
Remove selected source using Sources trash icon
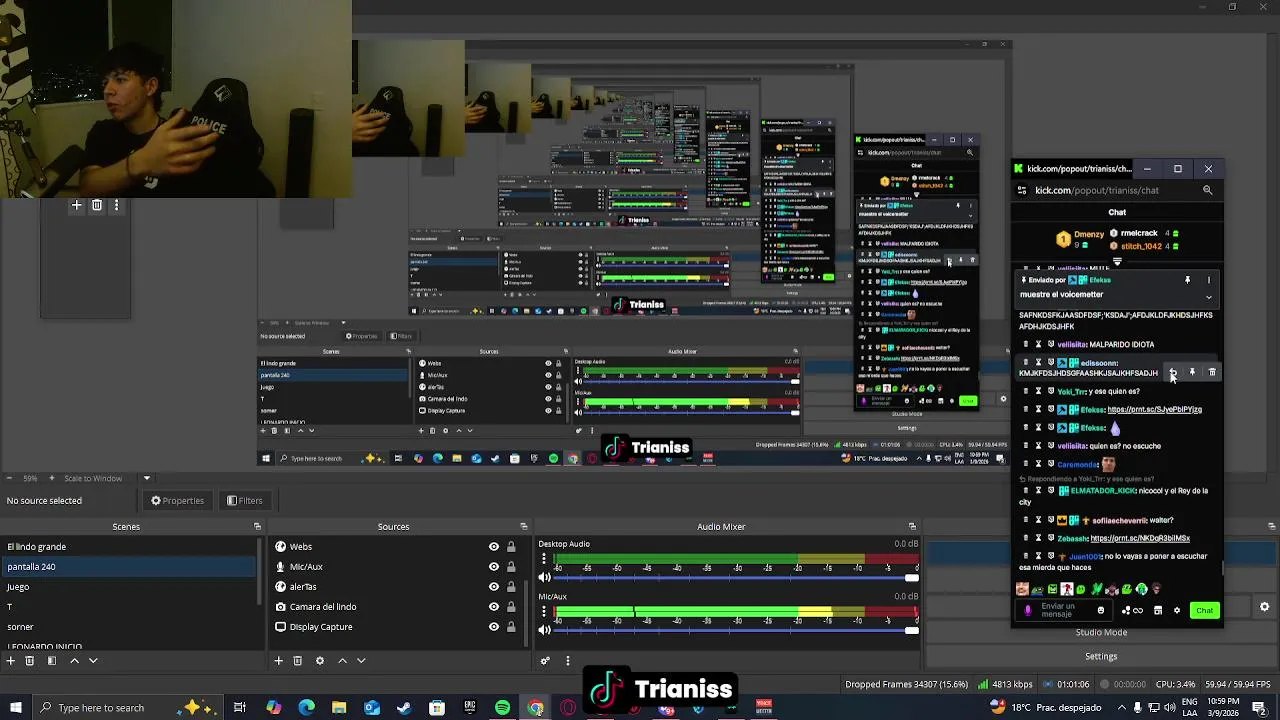[297, 661]
